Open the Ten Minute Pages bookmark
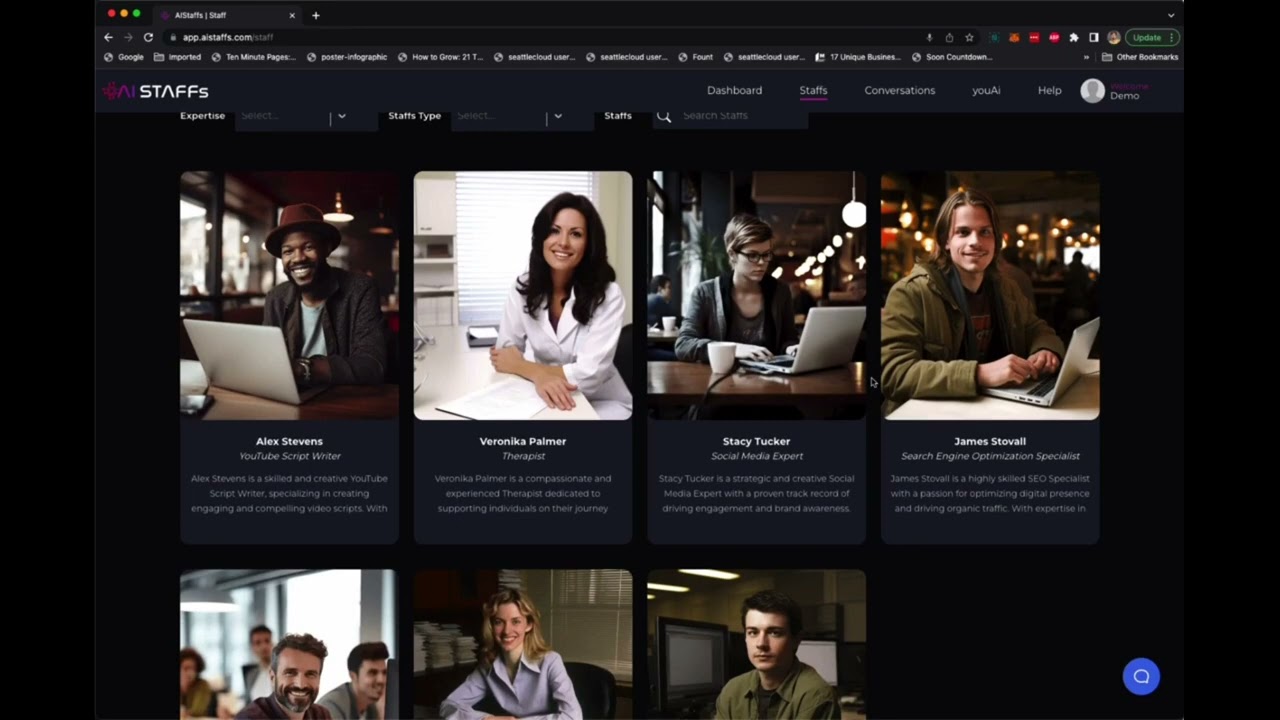This screenshot has height=720, width=1280. tap(254, 57)
